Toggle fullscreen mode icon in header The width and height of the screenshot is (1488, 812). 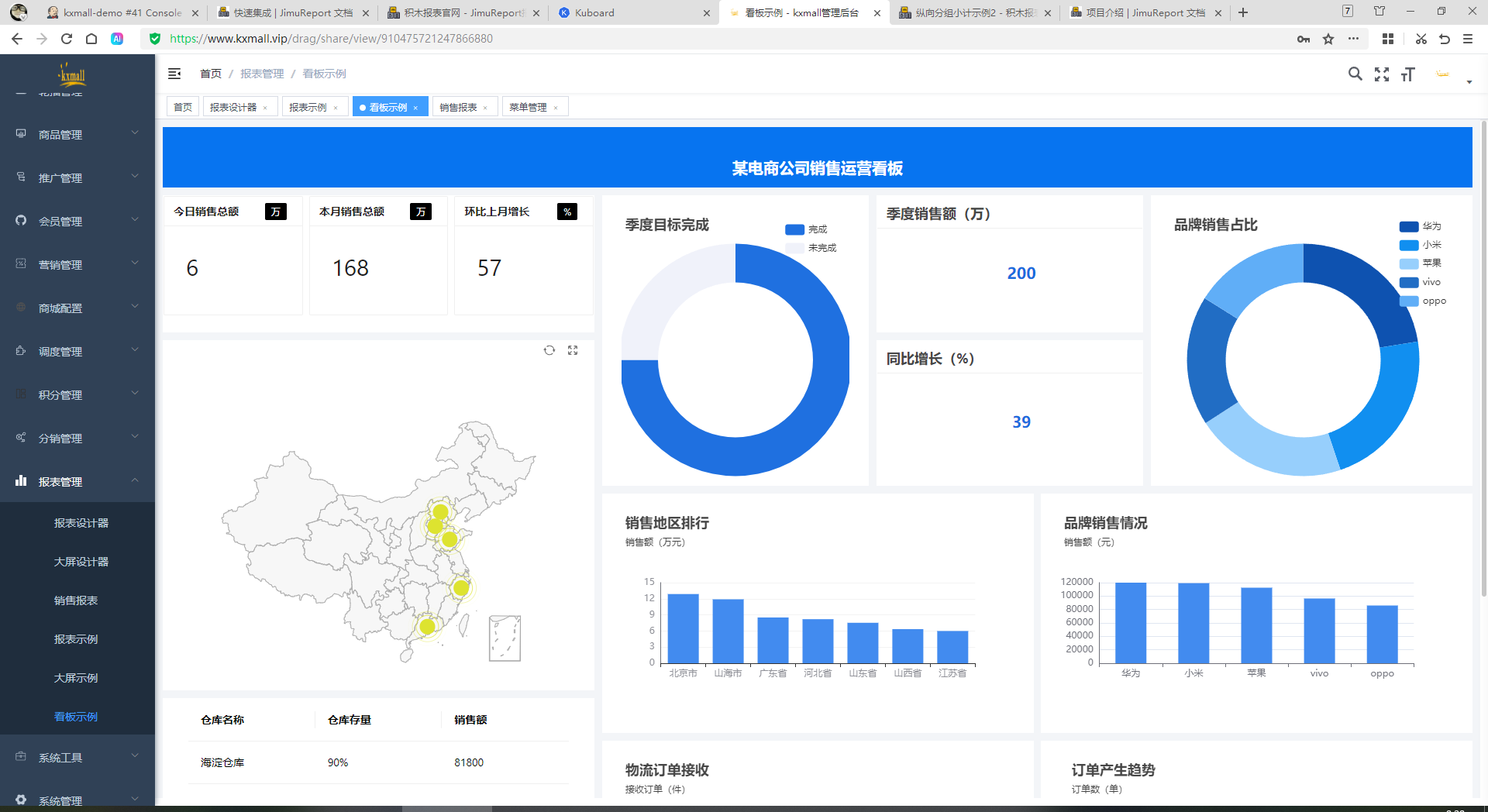(x=1381, y=74)
